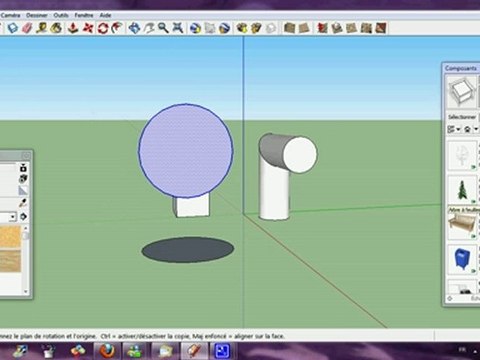Select the Make Component tool
The image size is (480, 360).
(x=13, y=28)
